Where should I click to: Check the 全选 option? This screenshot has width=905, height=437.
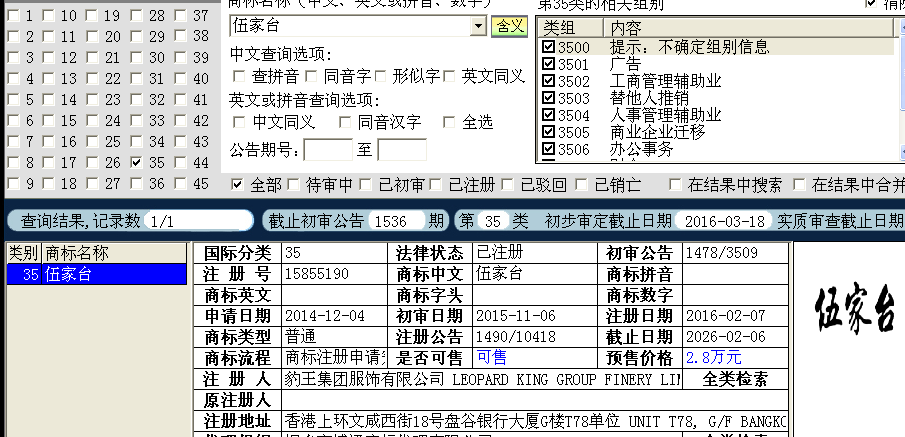(x=449, y=122)
